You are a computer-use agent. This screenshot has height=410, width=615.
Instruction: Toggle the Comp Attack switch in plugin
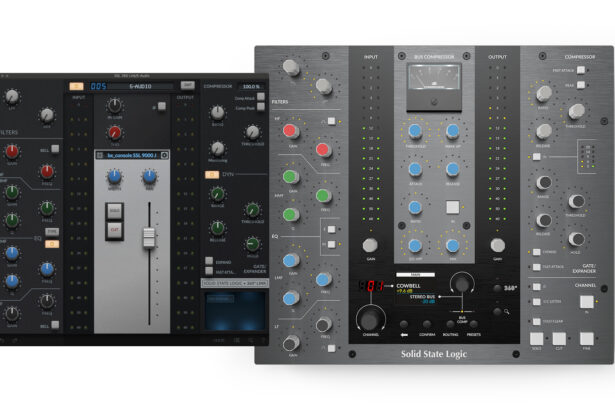(261, 97)
